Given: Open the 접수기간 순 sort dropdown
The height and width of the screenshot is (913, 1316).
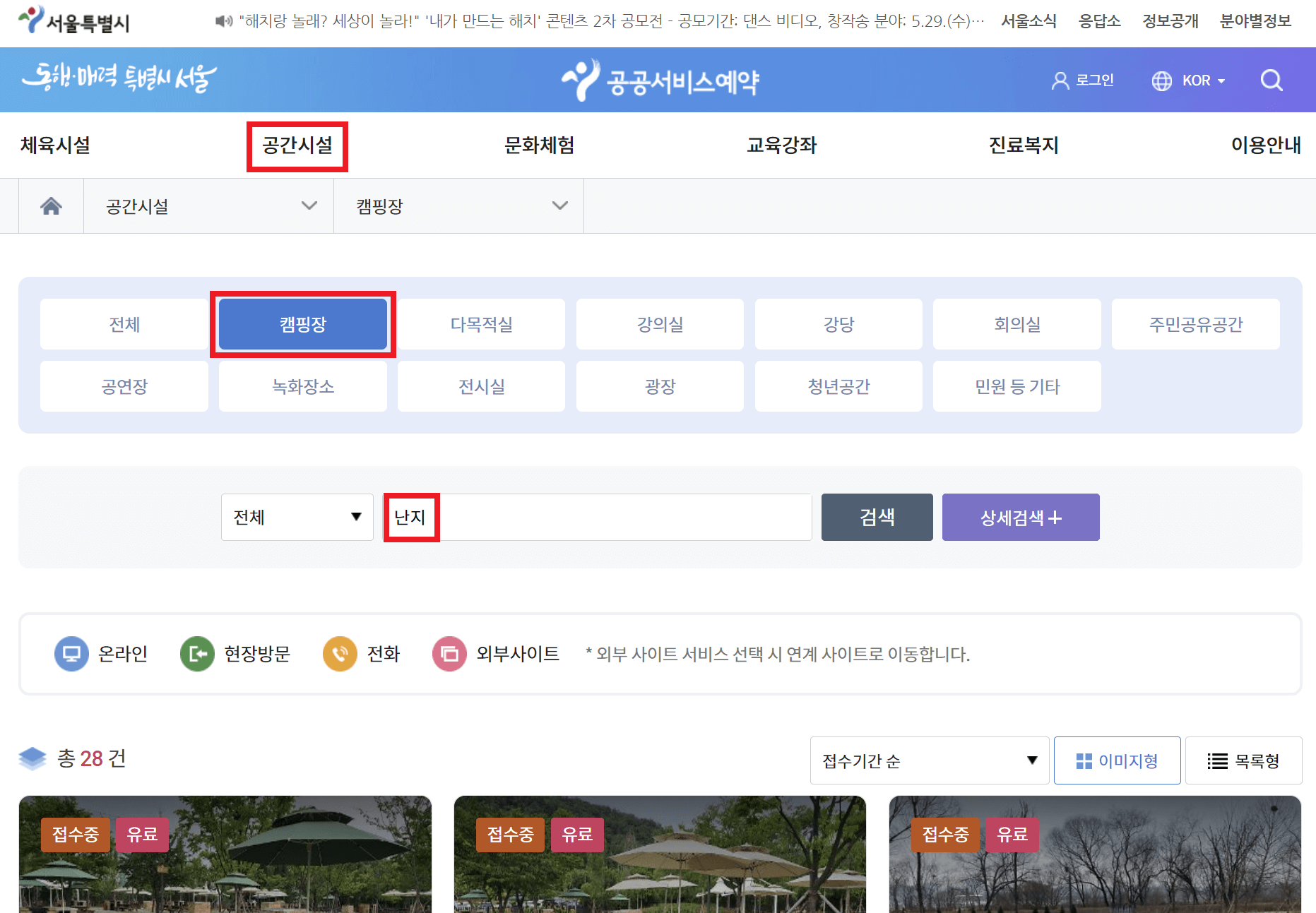Looking at the screenshot, I should 929,760.
